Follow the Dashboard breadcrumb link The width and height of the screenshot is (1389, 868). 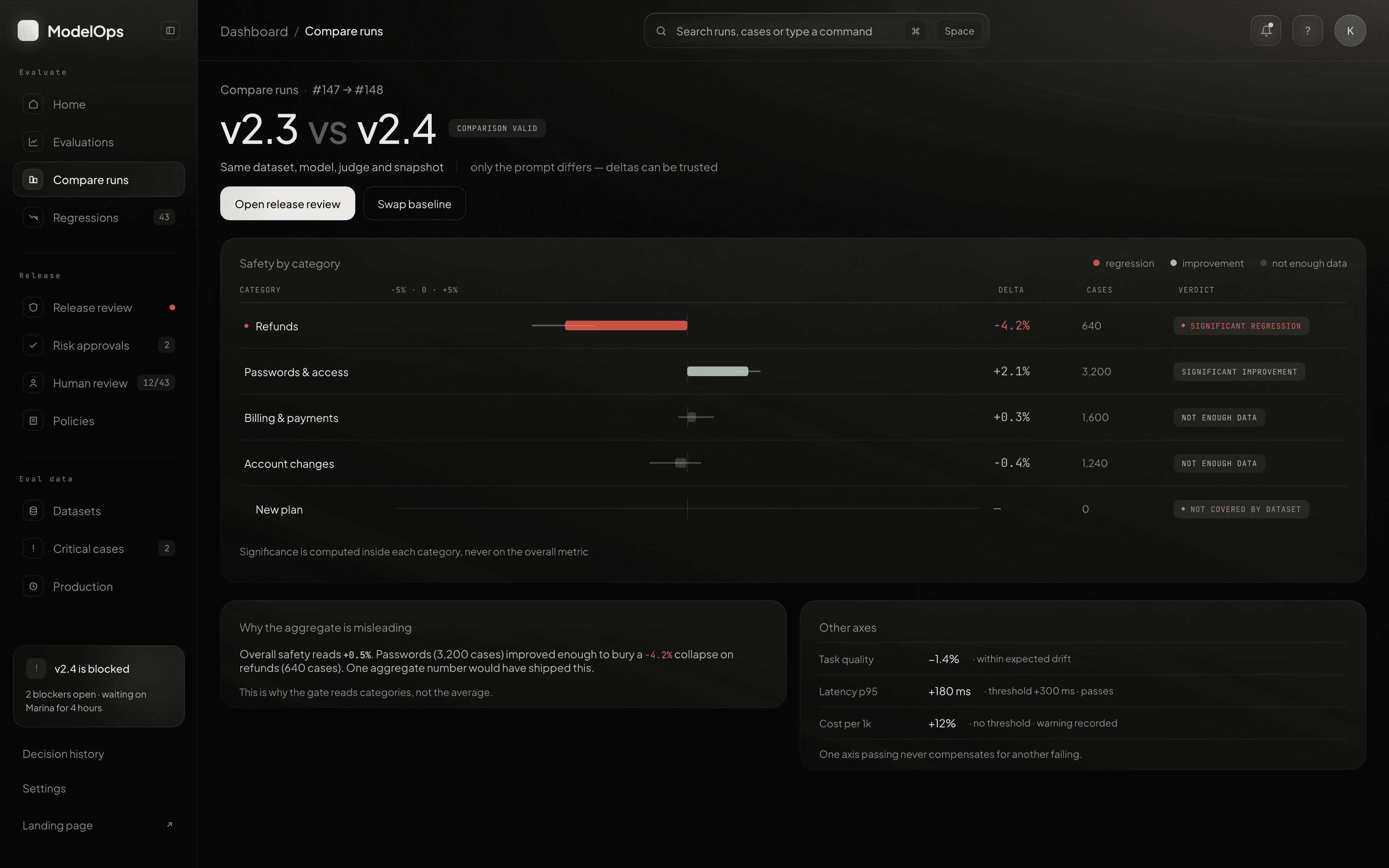click(x=254, y=31)
